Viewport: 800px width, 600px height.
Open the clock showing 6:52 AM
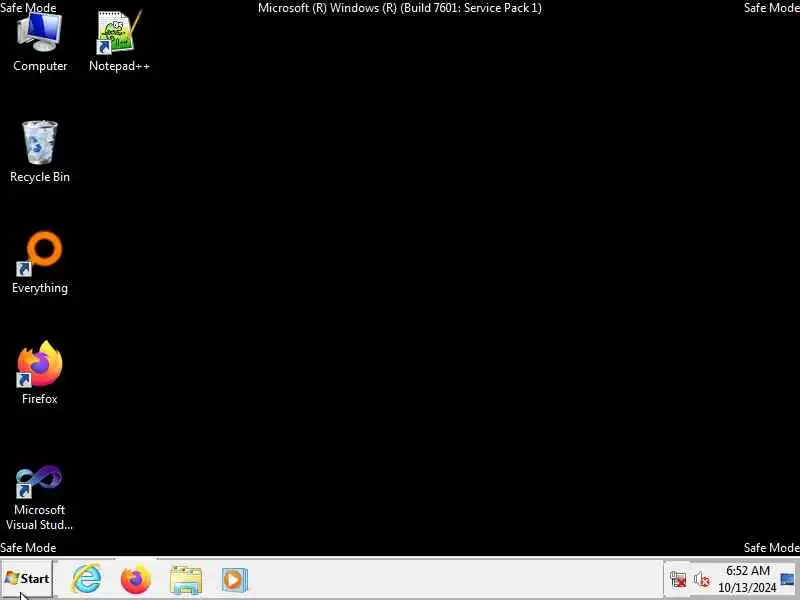[747, 579]
